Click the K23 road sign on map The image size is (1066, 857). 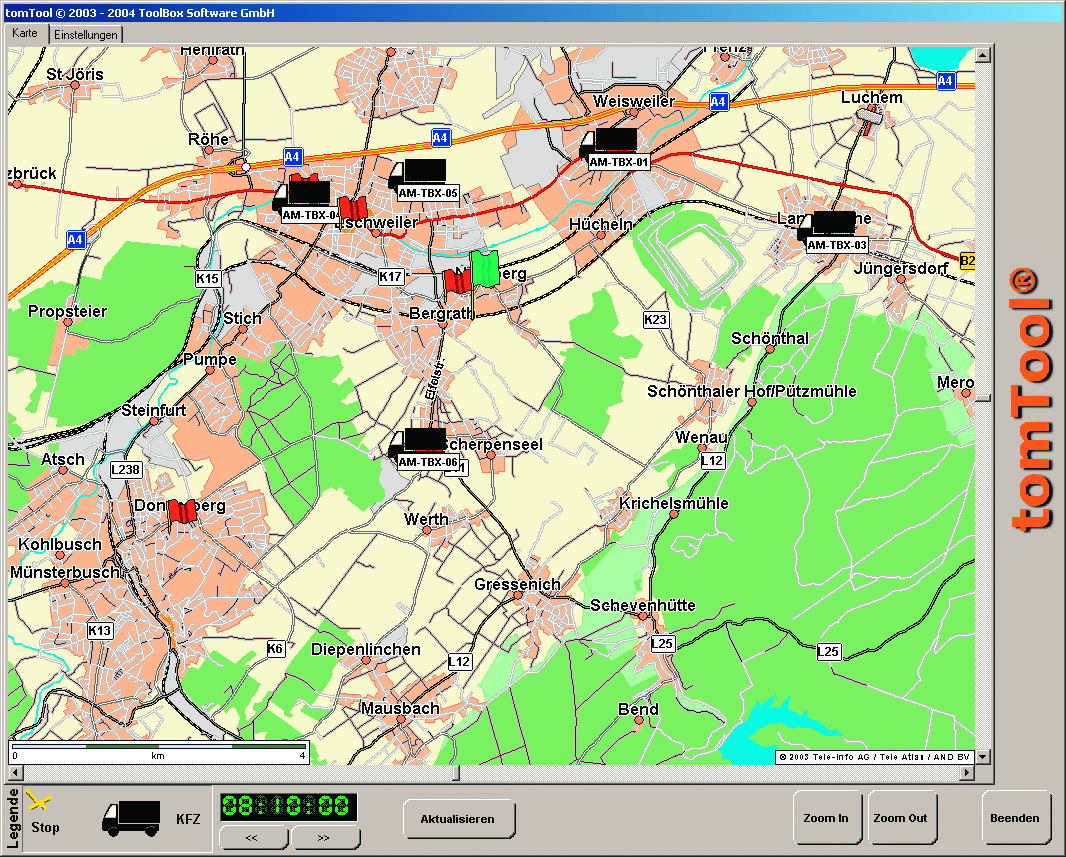(x=655, y=319)
